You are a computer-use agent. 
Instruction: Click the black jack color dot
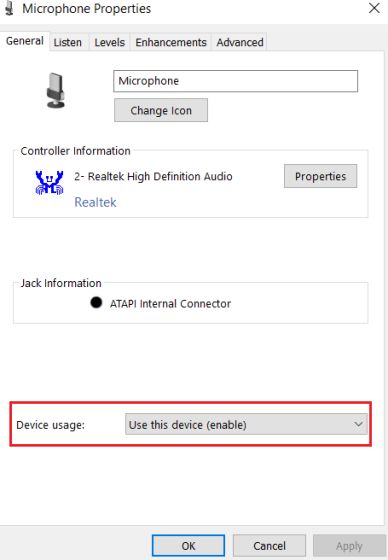pyautogui.click(x=96, y=302)
